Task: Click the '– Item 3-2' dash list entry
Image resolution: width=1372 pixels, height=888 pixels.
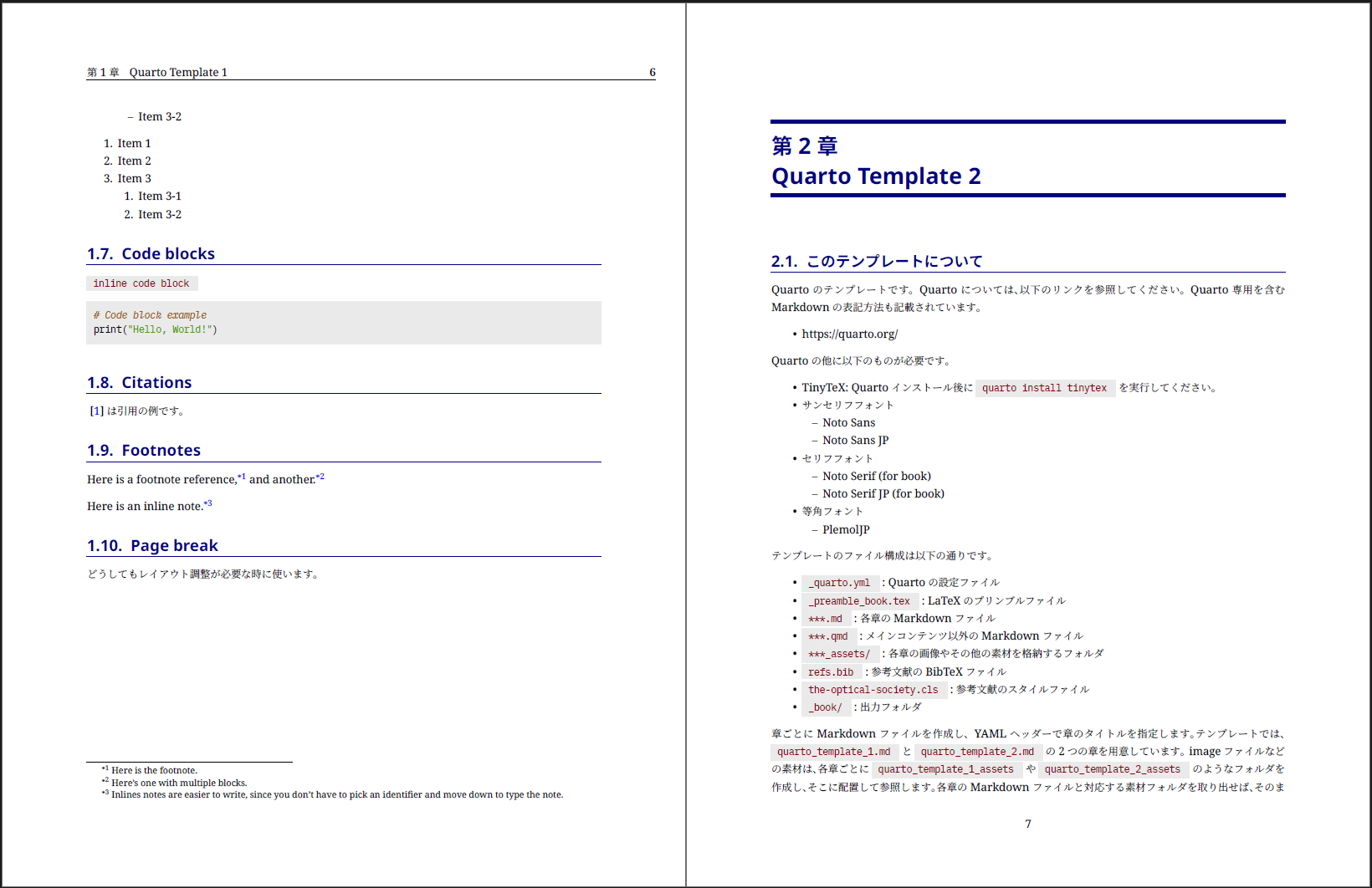Action: 154,116
